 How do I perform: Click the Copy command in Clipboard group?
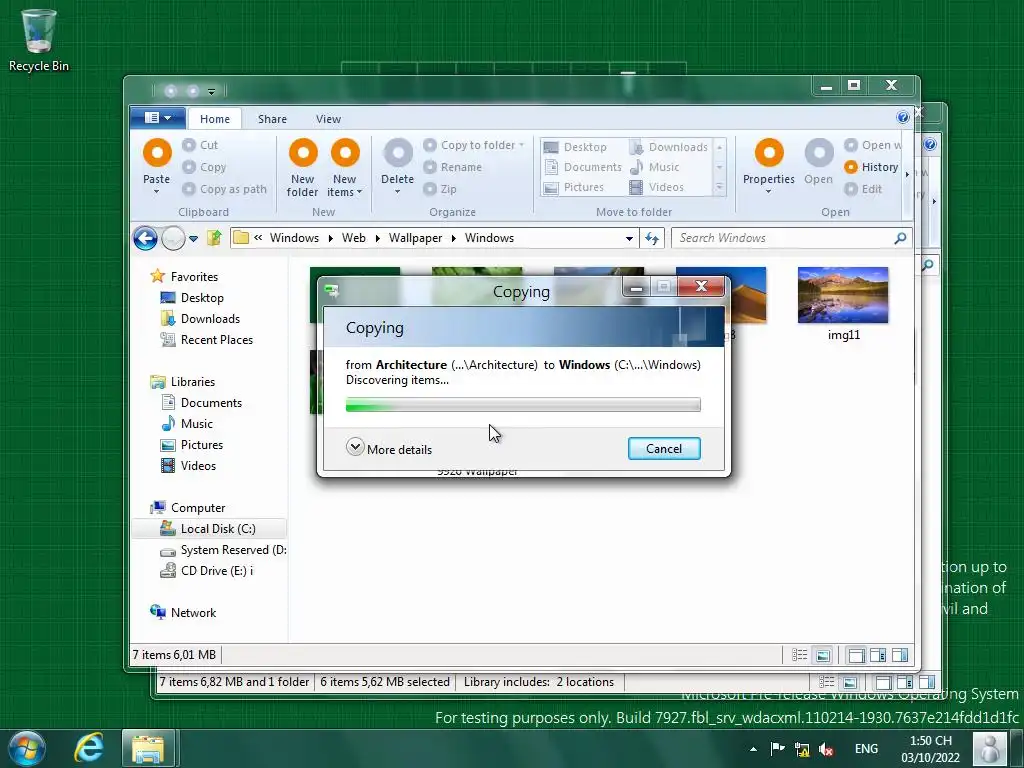coord(204,167)
